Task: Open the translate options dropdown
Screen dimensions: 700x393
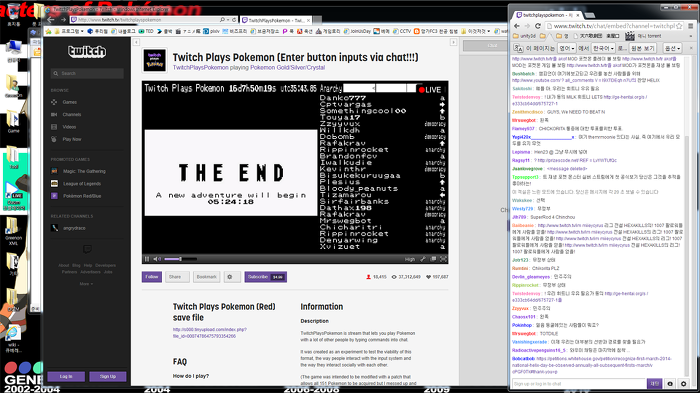Action: pos(672,48)
